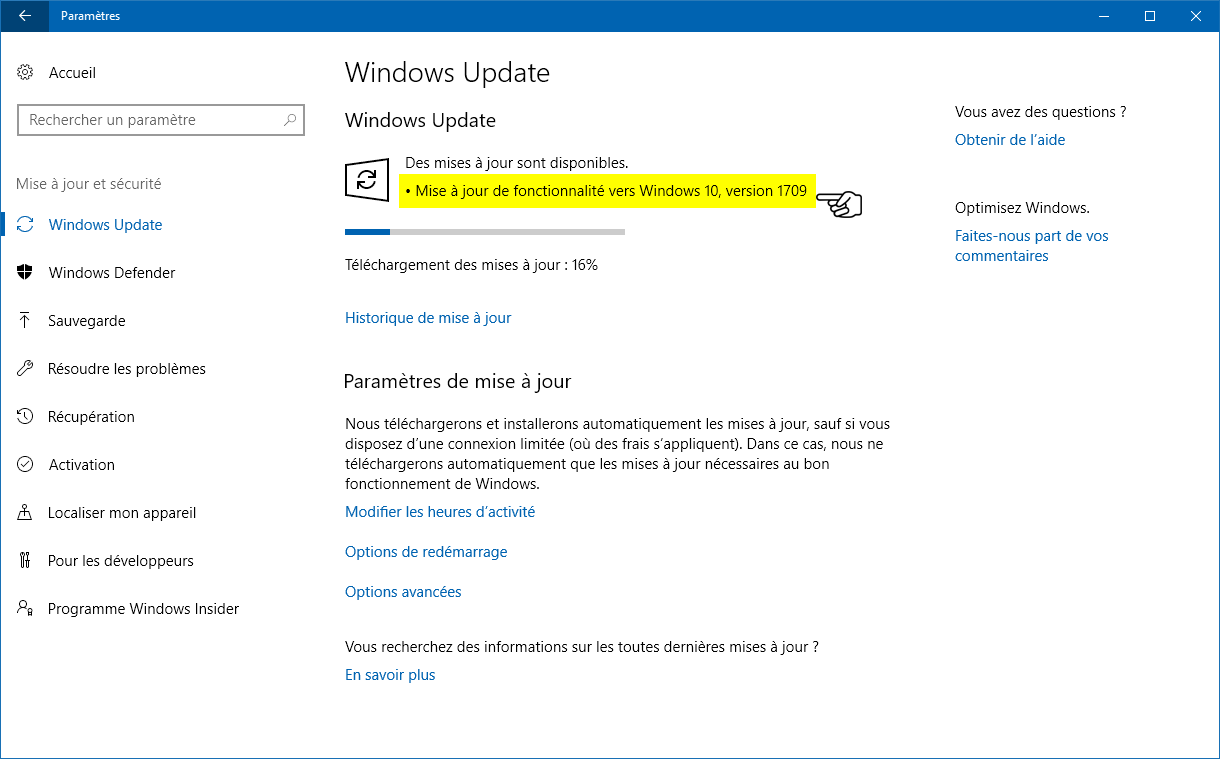Click Faites-nous part de vos commentaires
This screenshot has height=759, width=1220.
coord(1032,246)
